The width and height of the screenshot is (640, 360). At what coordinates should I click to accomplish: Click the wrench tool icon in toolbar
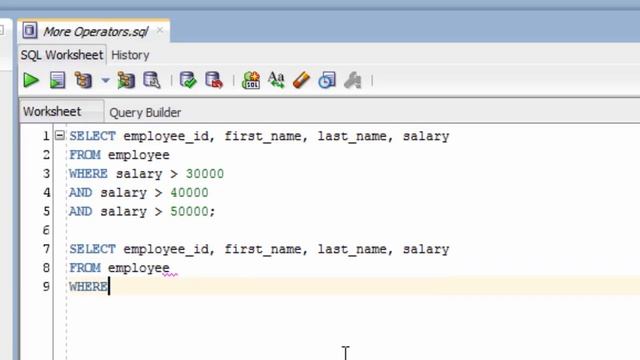coord(353,80)
